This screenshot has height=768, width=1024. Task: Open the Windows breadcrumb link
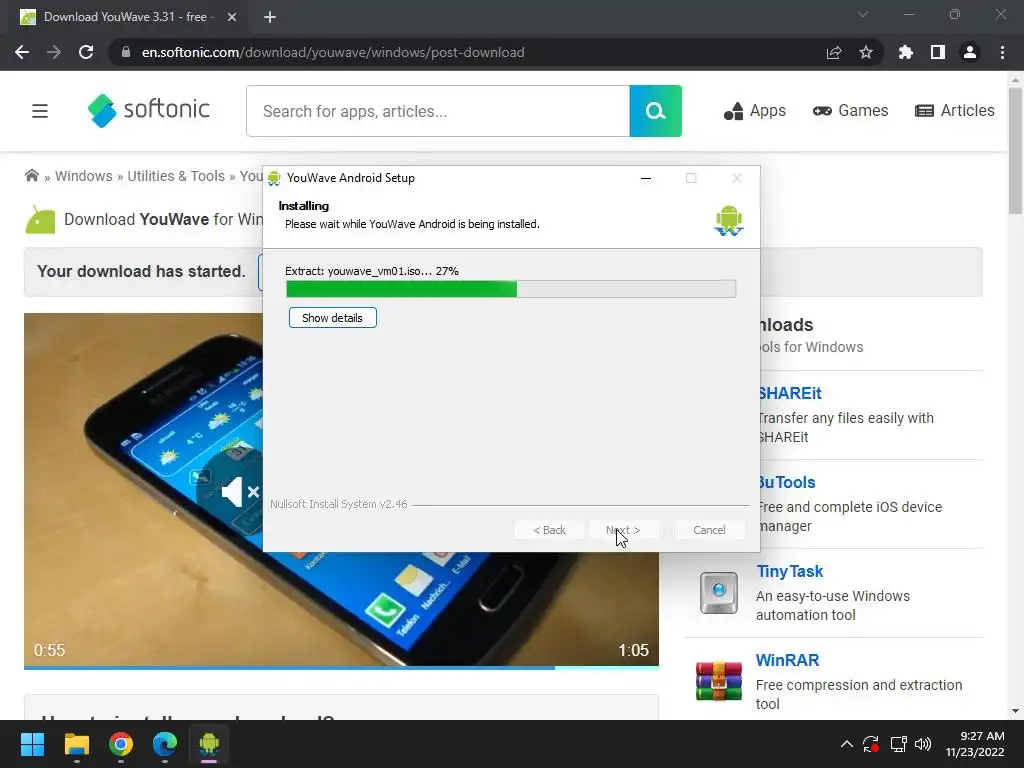(x=84, y=176)
